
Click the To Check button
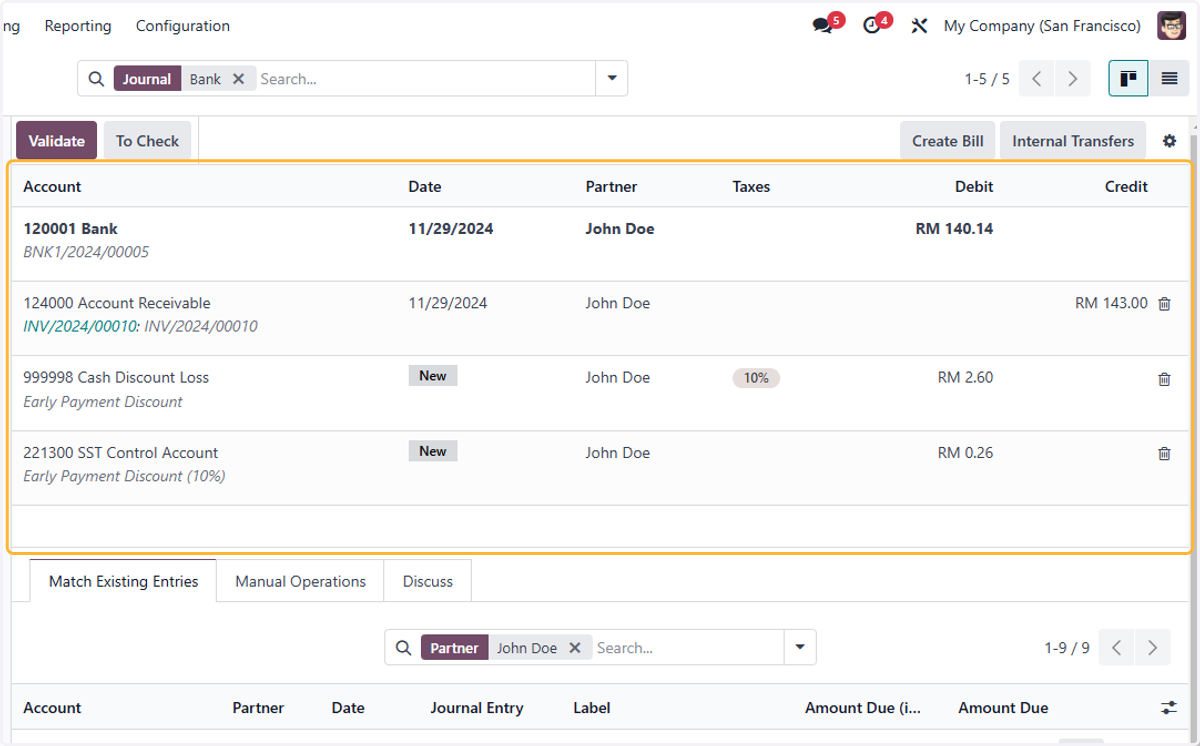coord(147,141)
